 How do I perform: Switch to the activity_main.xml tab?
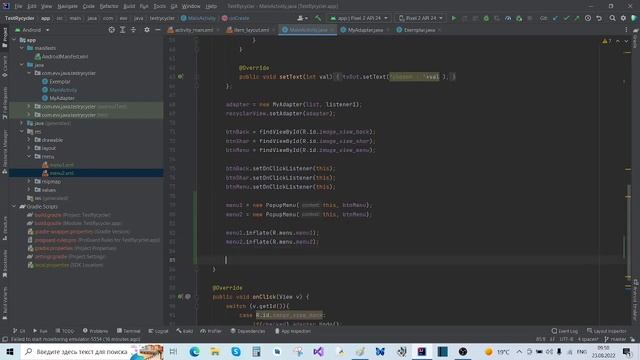click(193, 30)
